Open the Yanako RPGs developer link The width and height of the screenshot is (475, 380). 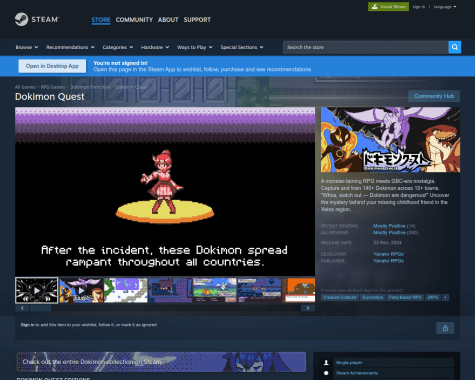tap(388, 254)
